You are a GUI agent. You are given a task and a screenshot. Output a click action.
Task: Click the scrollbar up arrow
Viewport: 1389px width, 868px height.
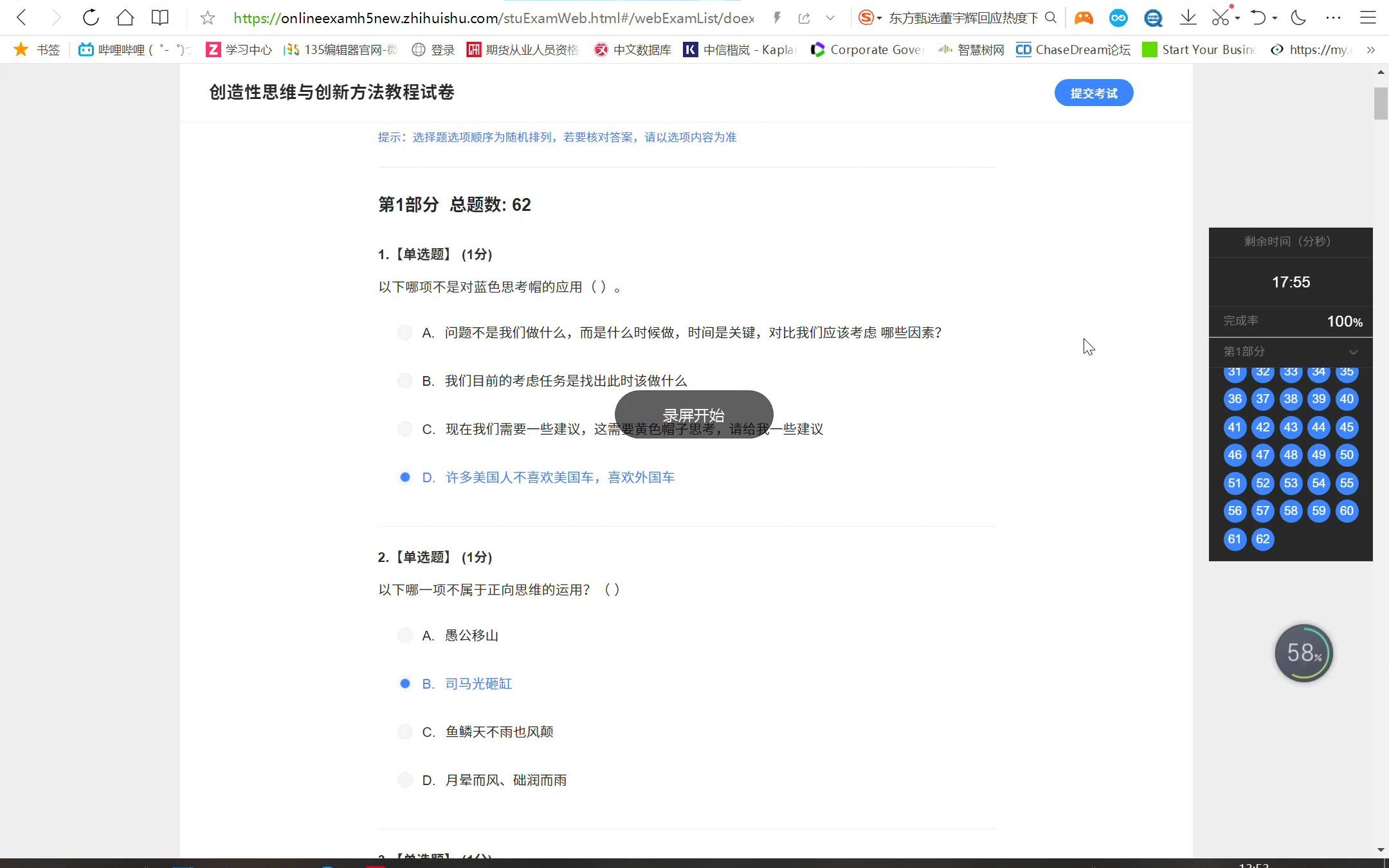tap(1381, 72)
